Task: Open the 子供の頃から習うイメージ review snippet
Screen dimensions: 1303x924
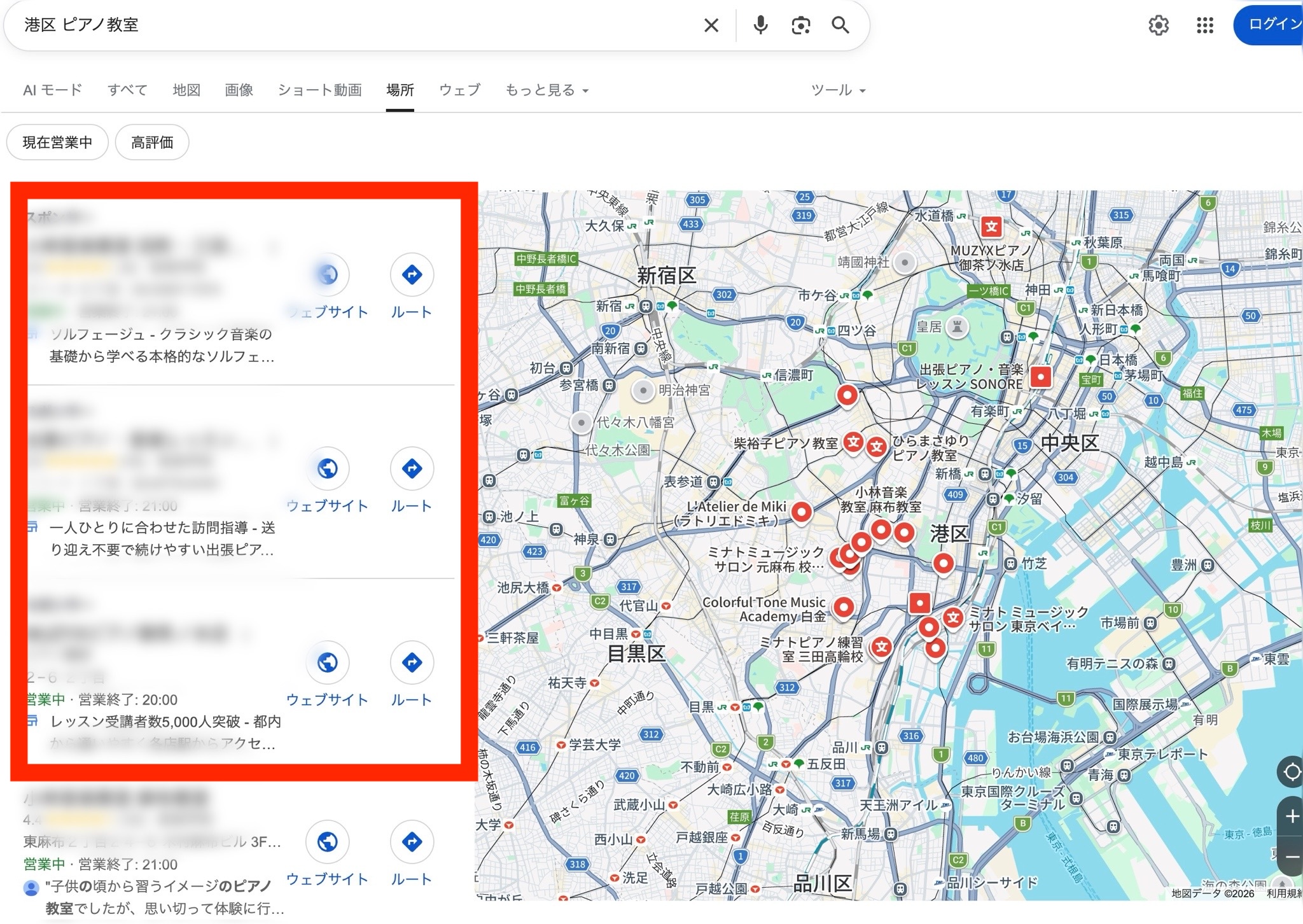Action: pos(165,897)
